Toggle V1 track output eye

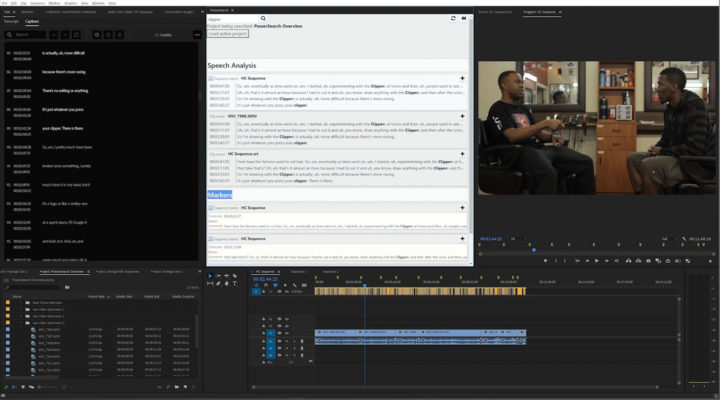pyautogui.click(x=287, y=333)
